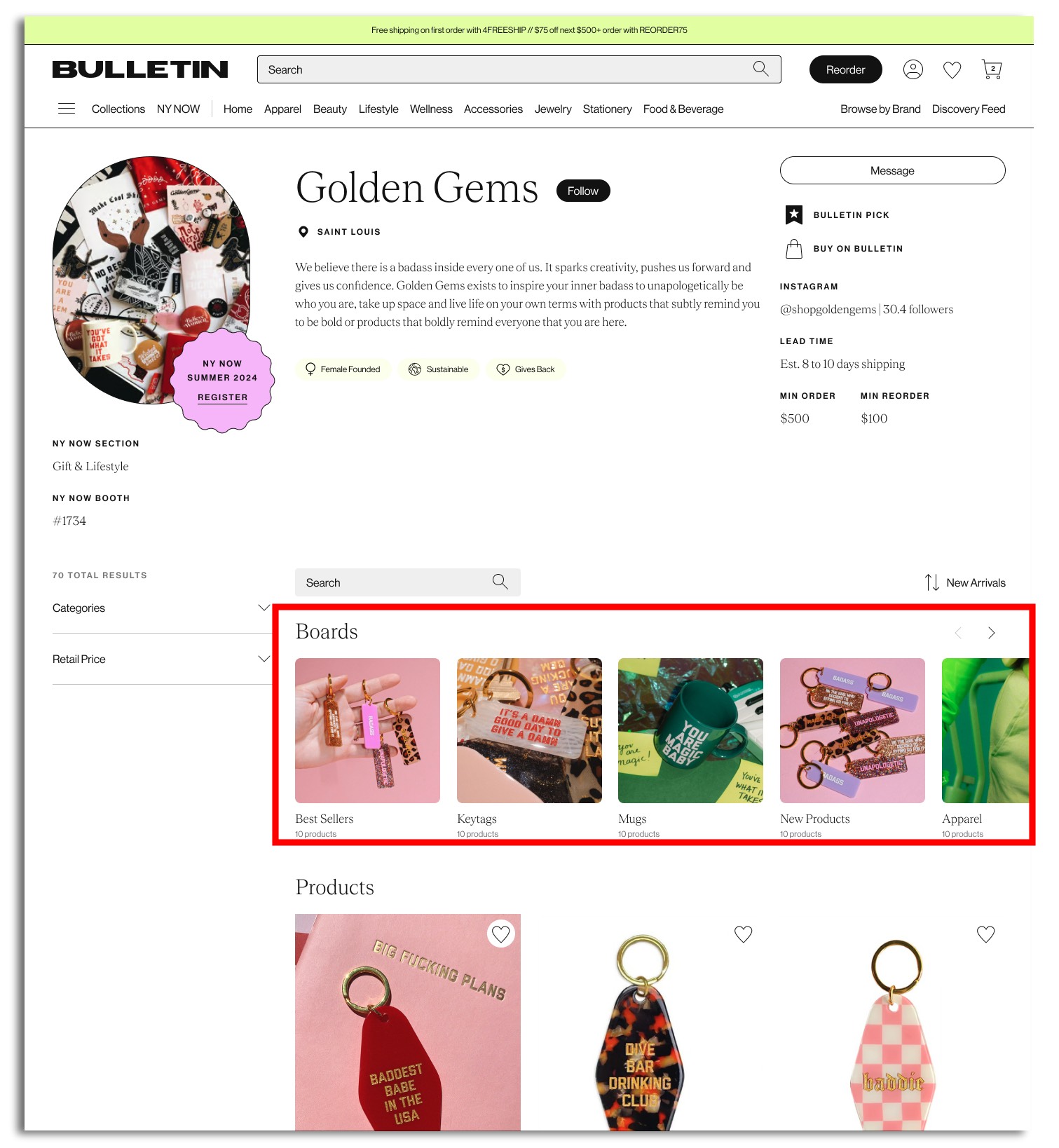Go to next Boards carousel arrow
Image resolution: width=1059 pixels, height=1148 pixels.
[991, 633]
